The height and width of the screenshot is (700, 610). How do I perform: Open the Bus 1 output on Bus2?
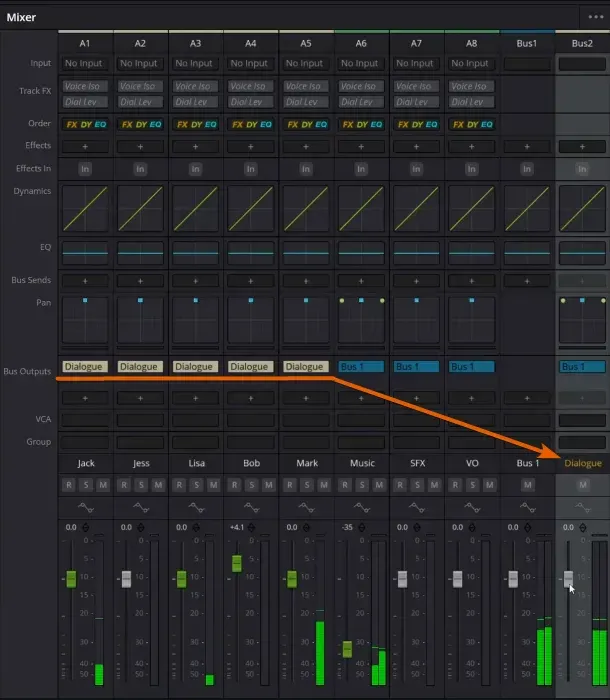(582, 367)
